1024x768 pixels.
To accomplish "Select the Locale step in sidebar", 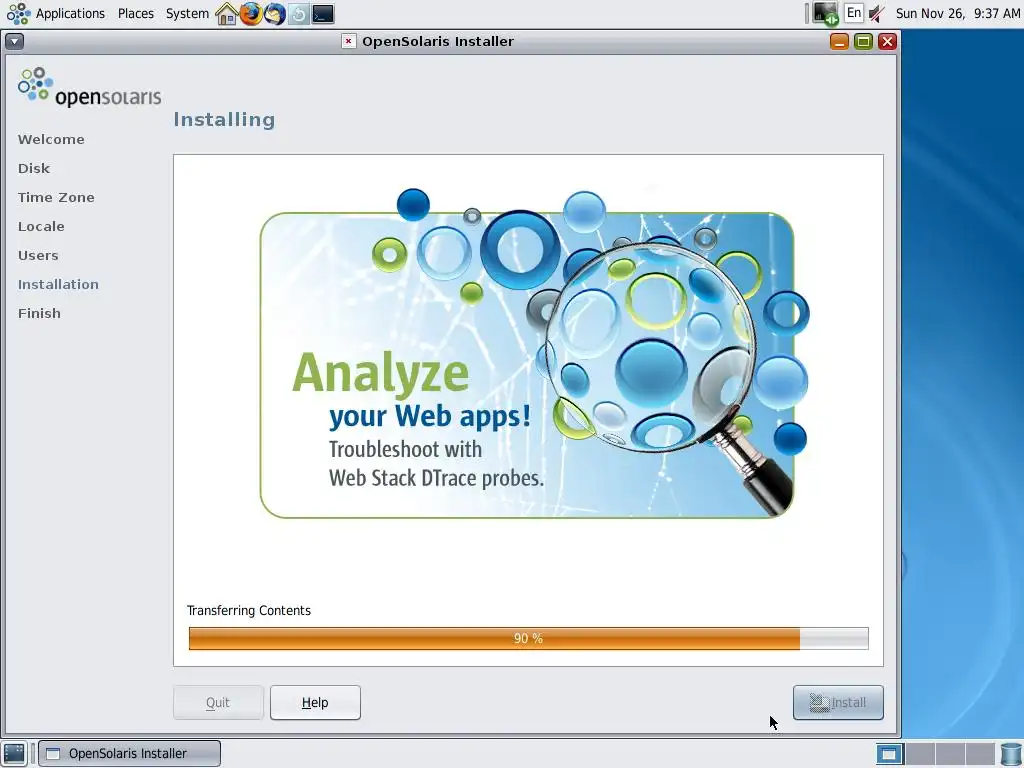I will click(x=41, y=227).
